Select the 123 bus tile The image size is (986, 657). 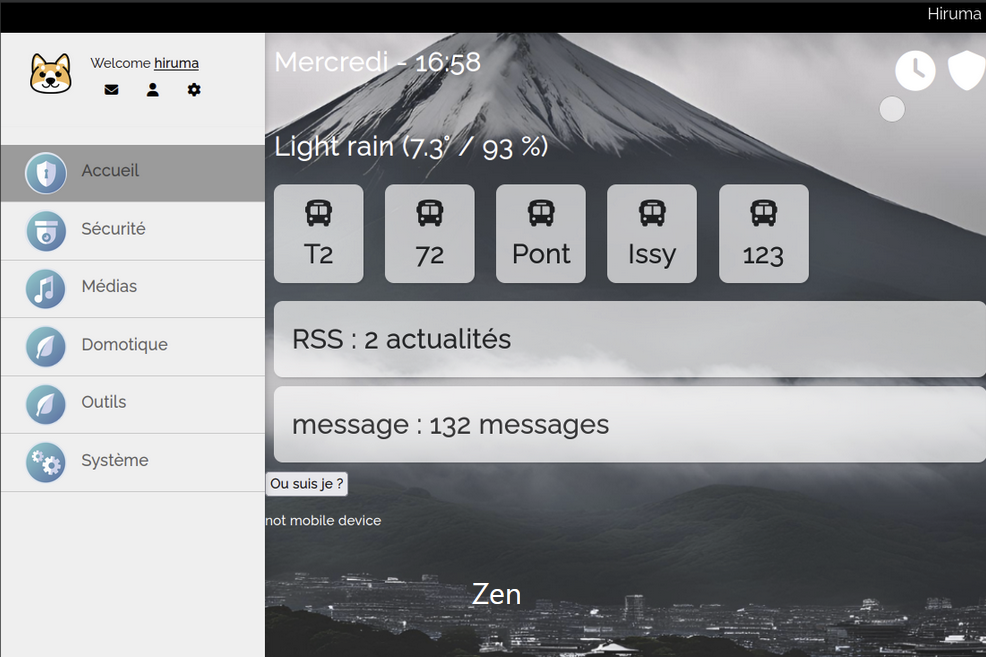coord(763,234)
